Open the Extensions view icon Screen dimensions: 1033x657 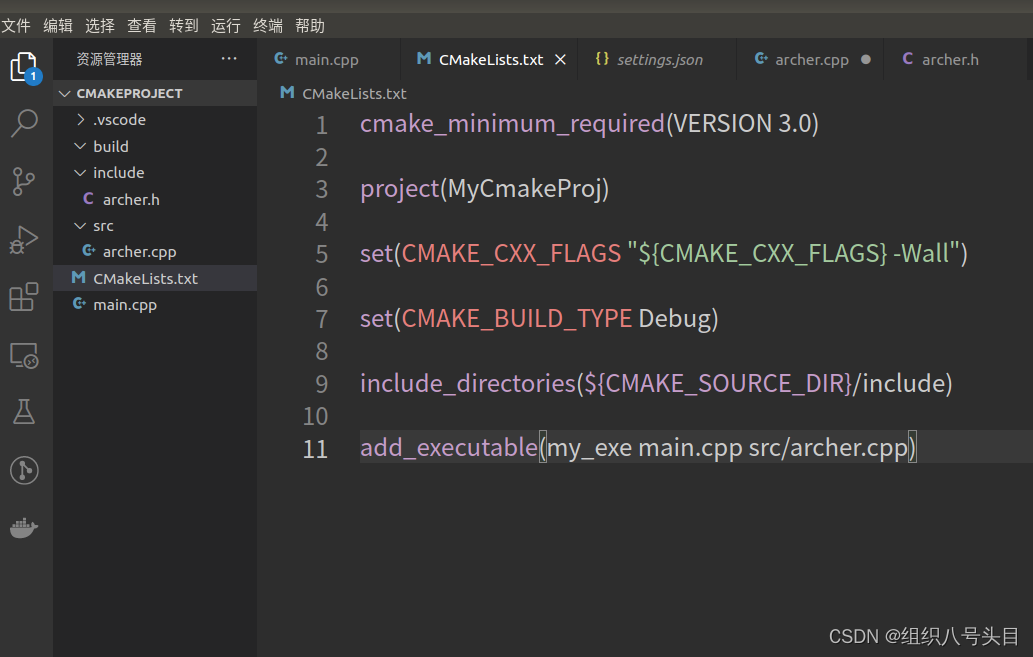pyautogui.click(x=24, y=297)
